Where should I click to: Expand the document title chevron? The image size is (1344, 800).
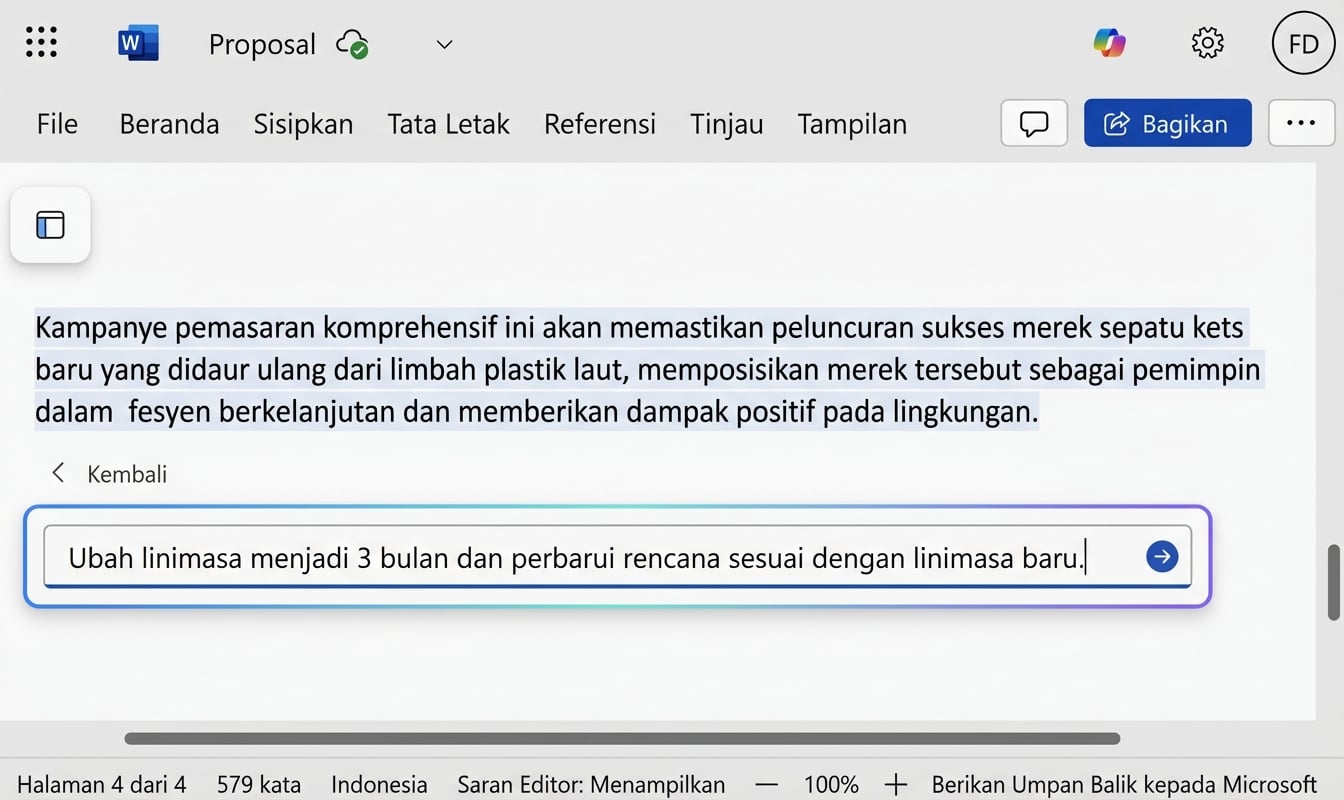coord(443,45)
